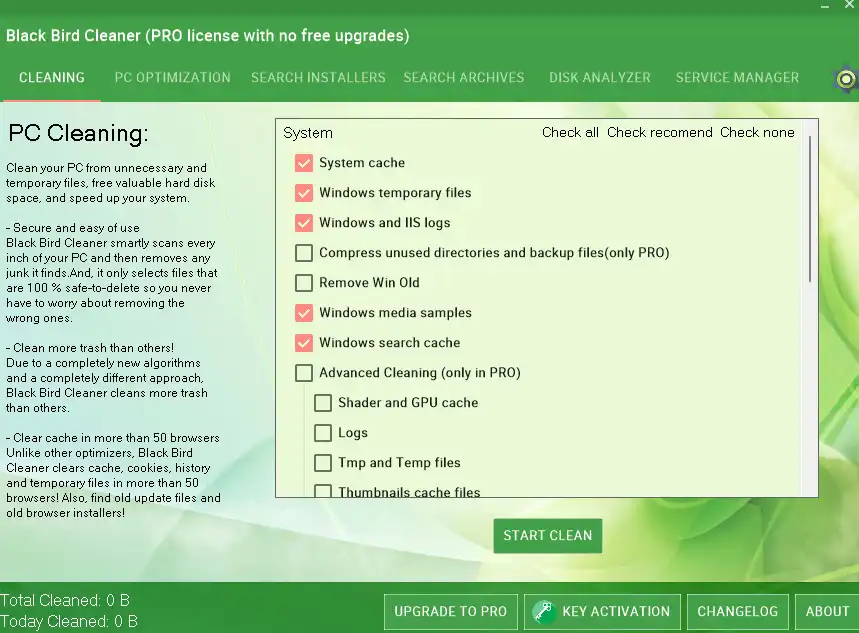This screenshot has height=633, width=859.
Task: Switch to the PC Optimization tab
Action: point(172,77)
